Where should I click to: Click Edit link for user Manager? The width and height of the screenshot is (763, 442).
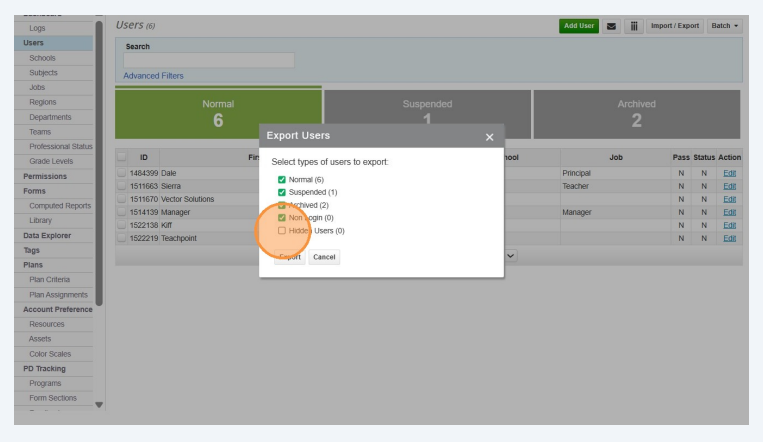click(x=729, y=212)
